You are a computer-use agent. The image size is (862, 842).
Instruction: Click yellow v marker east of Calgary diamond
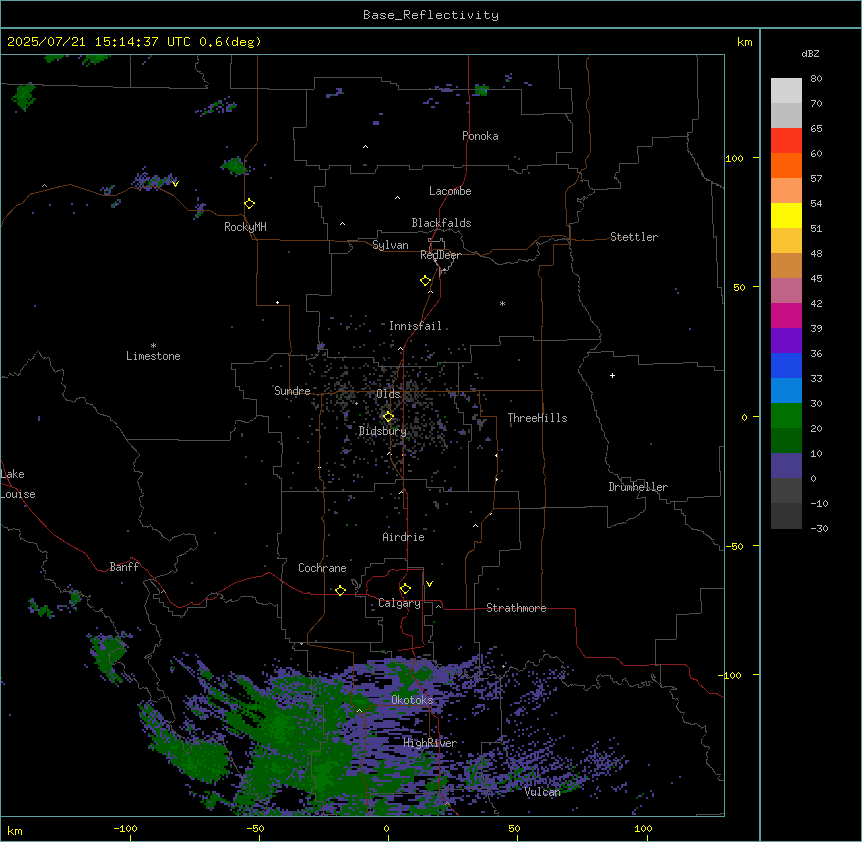click(429, 584)
